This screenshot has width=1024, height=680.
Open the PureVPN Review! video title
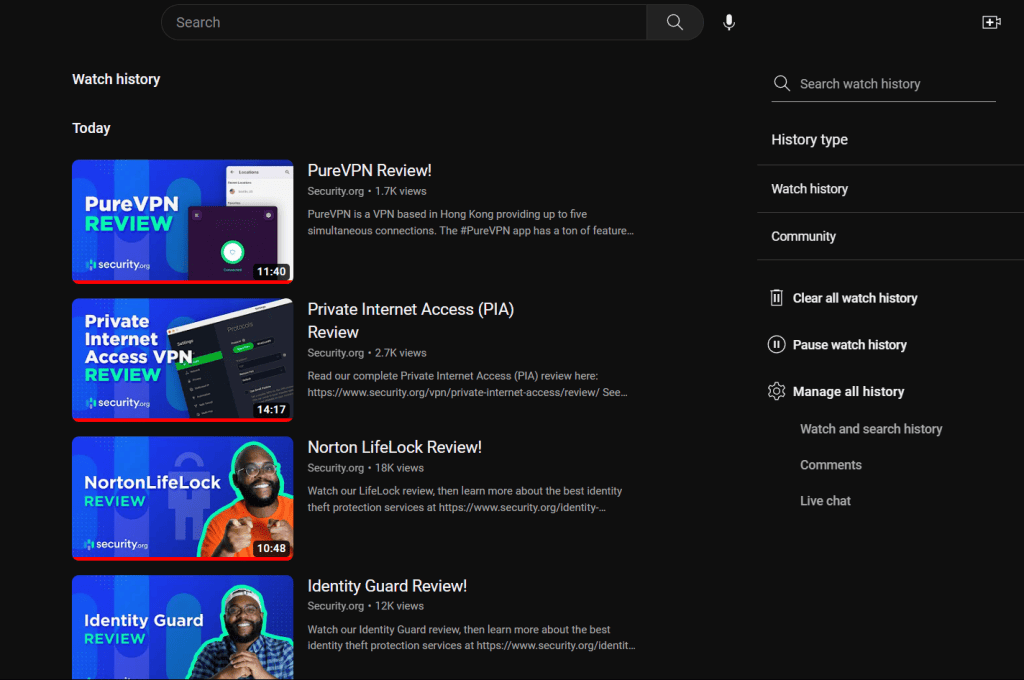[x=369, y=170]
